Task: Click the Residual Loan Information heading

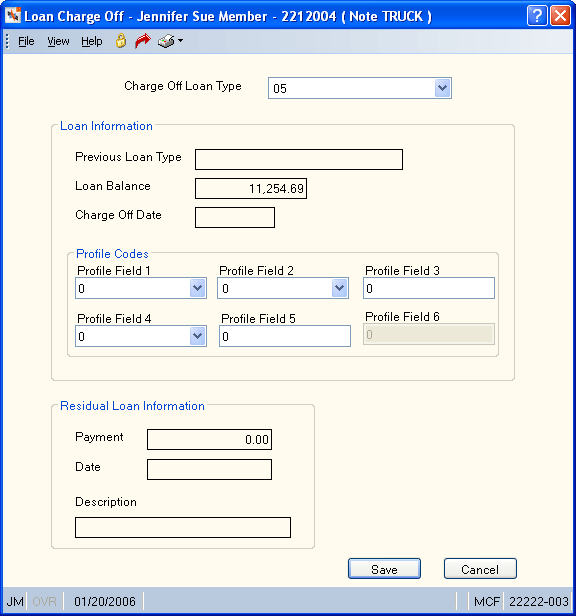Action: (x=132, y=405)
